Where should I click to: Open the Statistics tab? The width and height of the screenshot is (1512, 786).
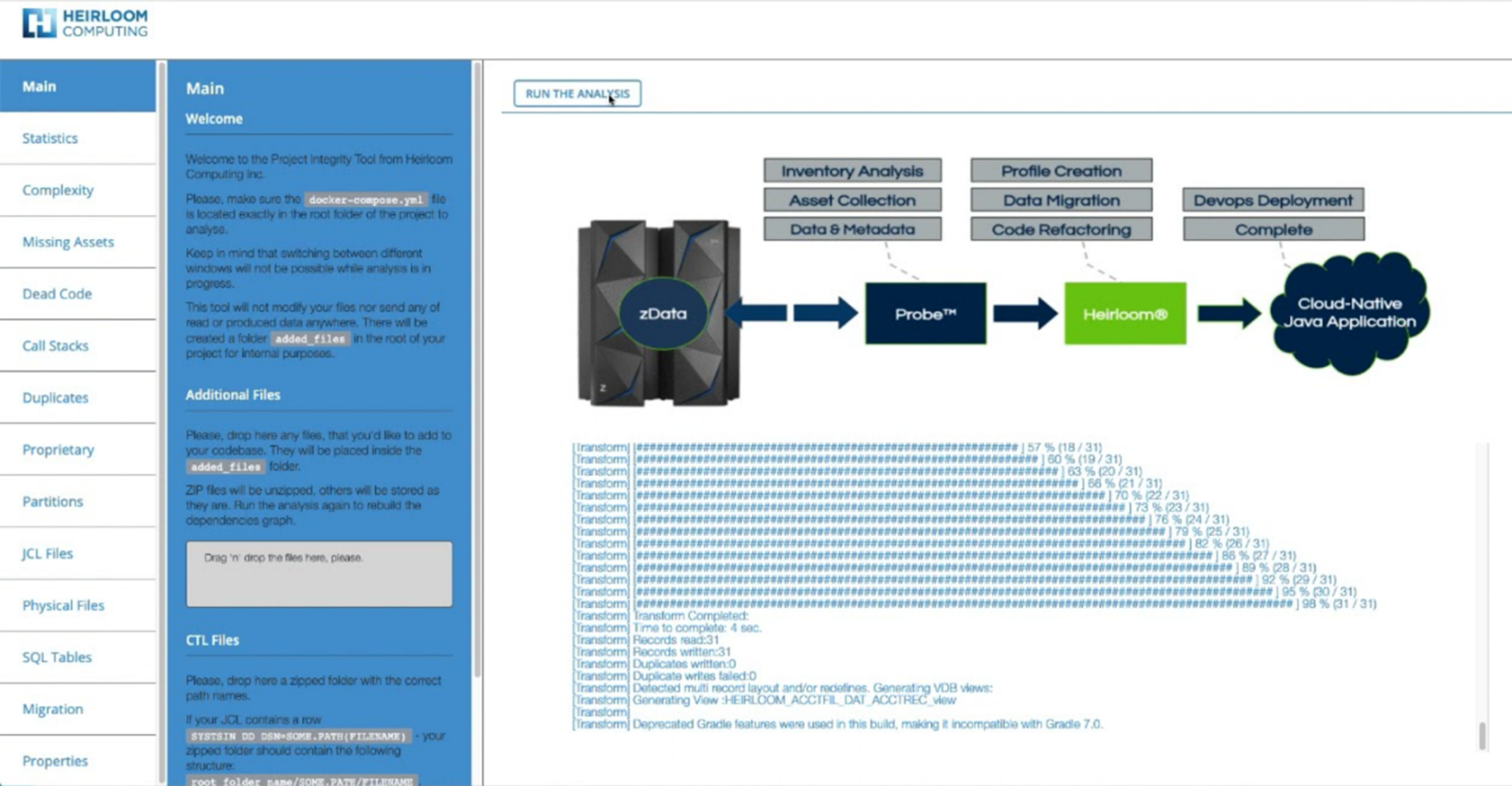50,138
